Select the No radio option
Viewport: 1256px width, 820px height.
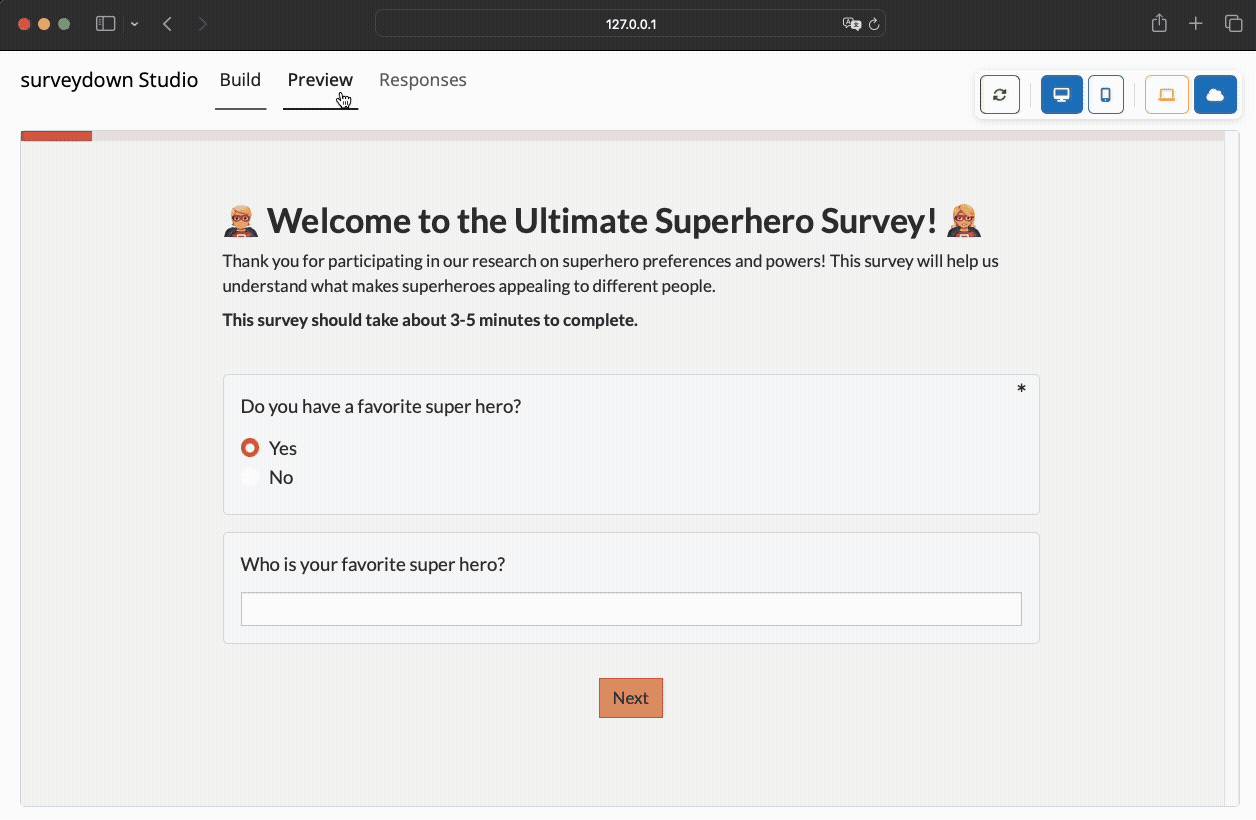pyautogui.click(x=250, y=477)
